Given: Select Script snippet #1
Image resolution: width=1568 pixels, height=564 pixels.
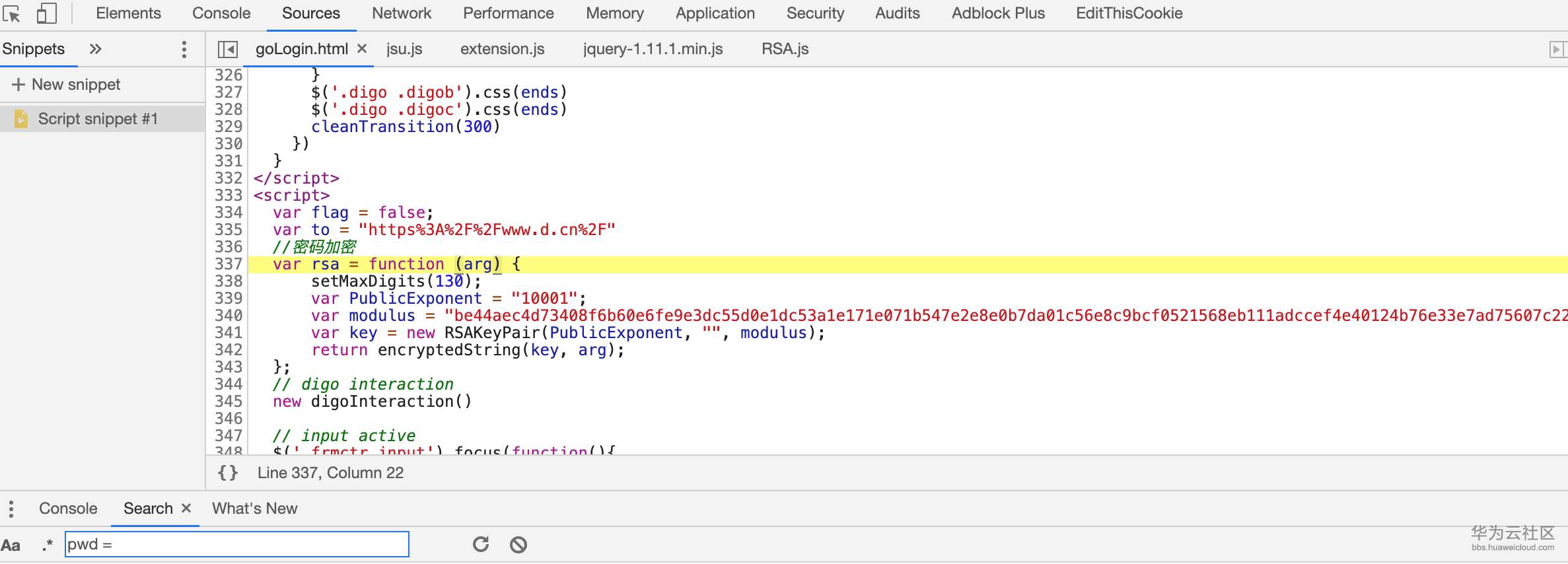Looking at the screenshot, I should [x=97, y=119].
